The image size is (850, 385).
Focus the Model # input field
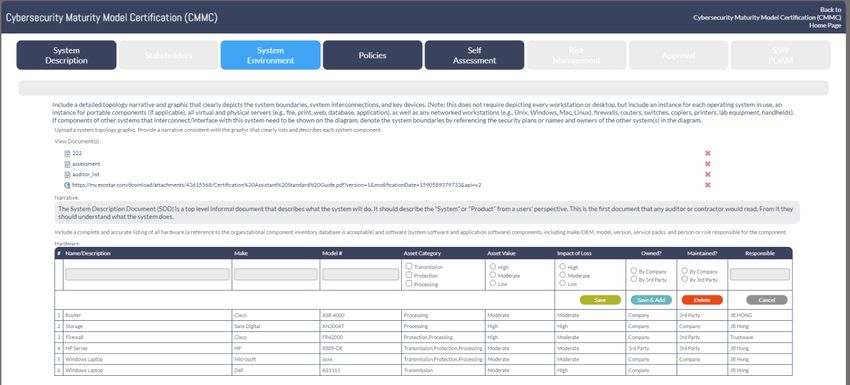[360, 274]
